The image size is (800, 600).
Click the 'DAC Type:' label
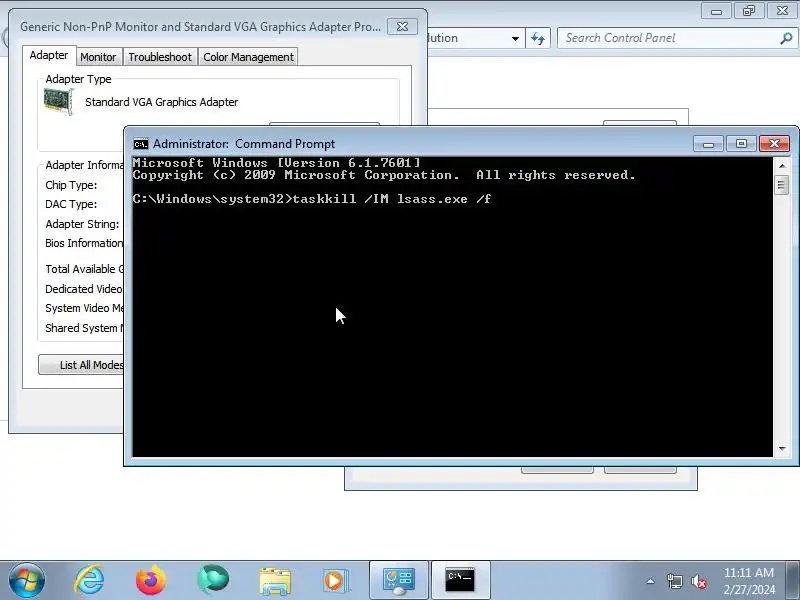pyautogui.click(x=71, y=204)
